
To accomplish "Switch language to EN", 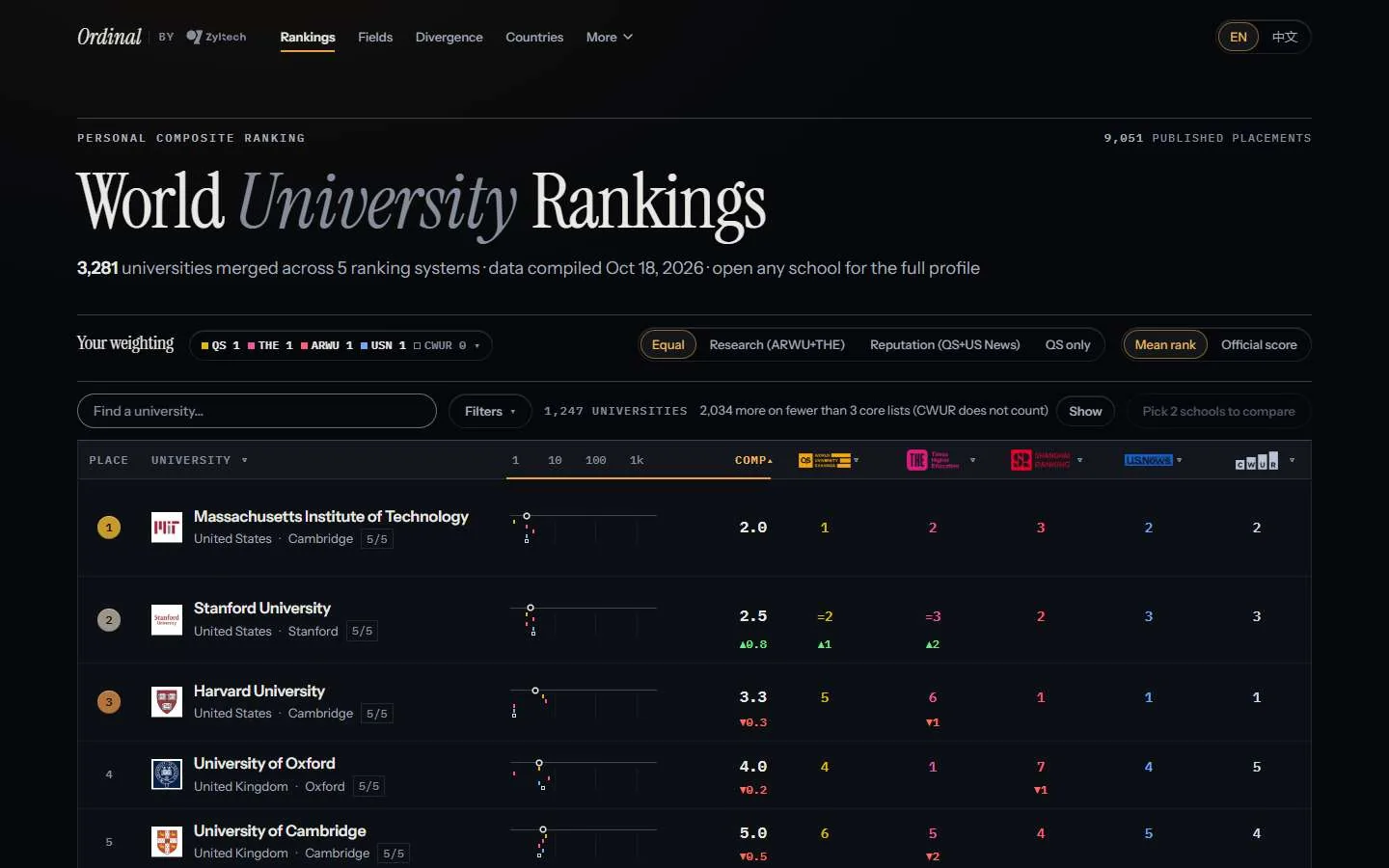I will (x=1239, y=37).
